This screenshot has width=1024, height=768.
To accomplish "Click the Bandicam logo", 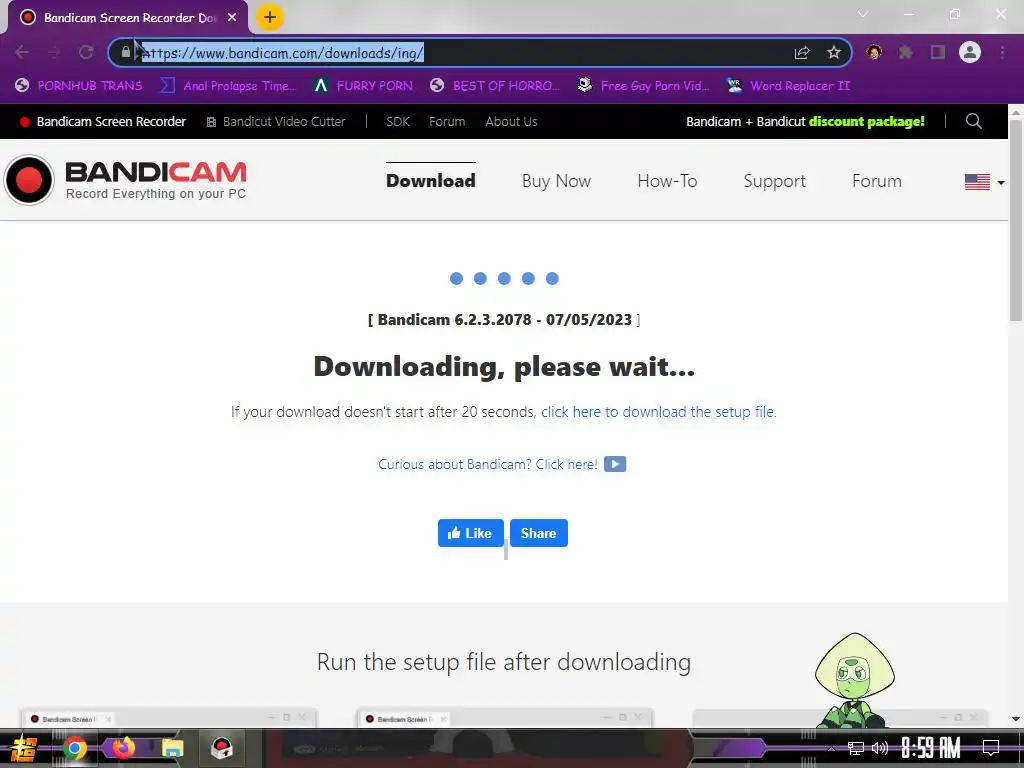I will [x=125, y=180].
